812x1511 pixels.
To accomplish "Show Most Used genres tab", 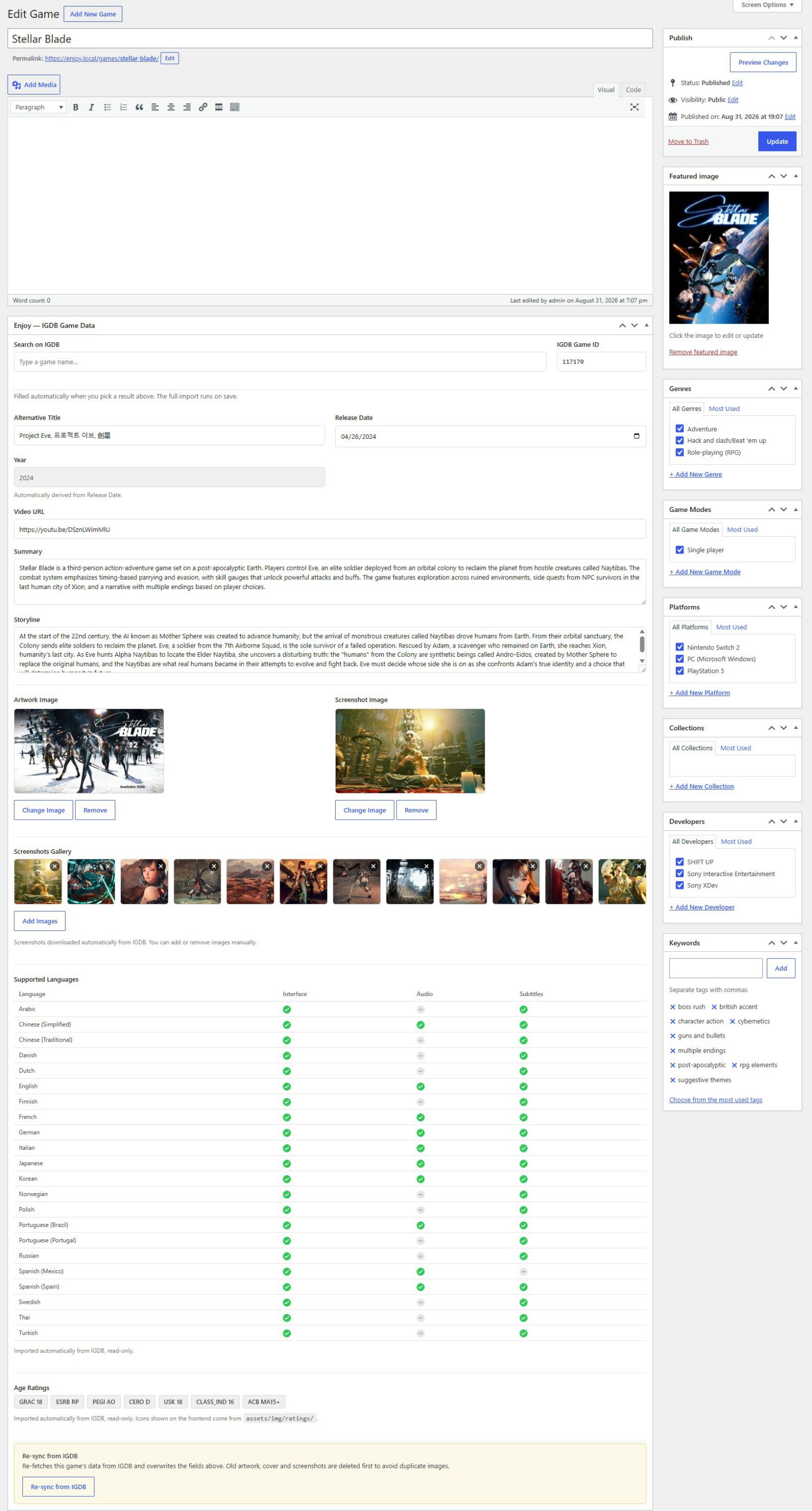I will [724, 409].
